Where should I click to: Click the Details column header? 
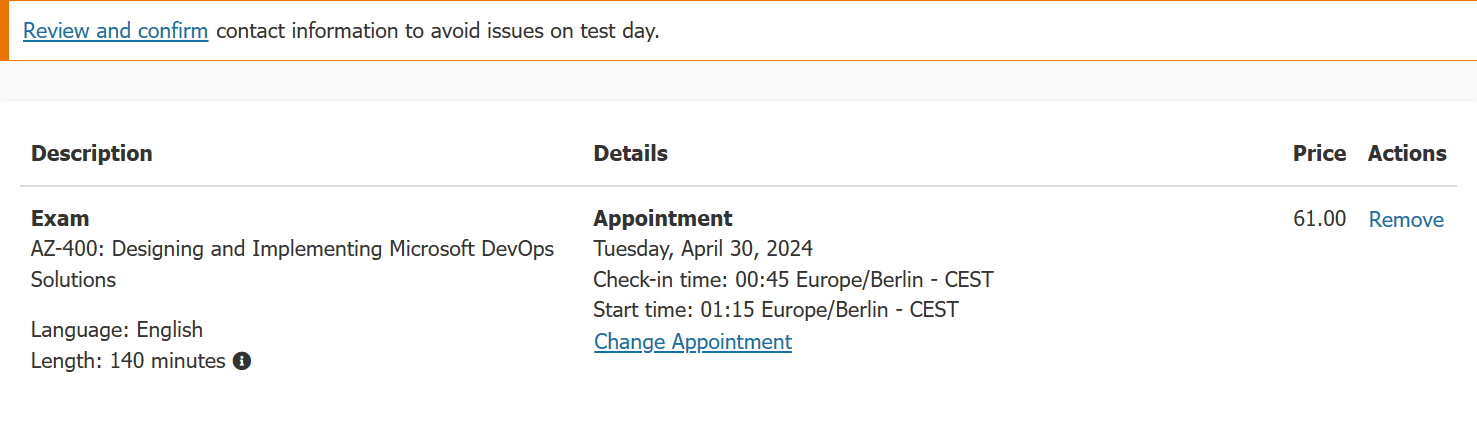[630, 153]
